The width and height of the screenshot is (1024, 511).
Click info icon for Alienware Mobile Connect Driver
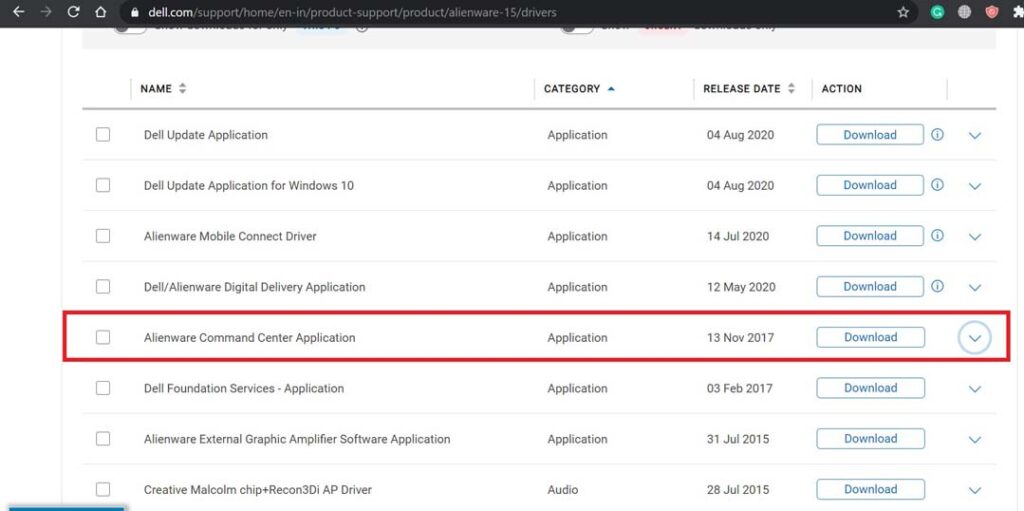[937, 236]
